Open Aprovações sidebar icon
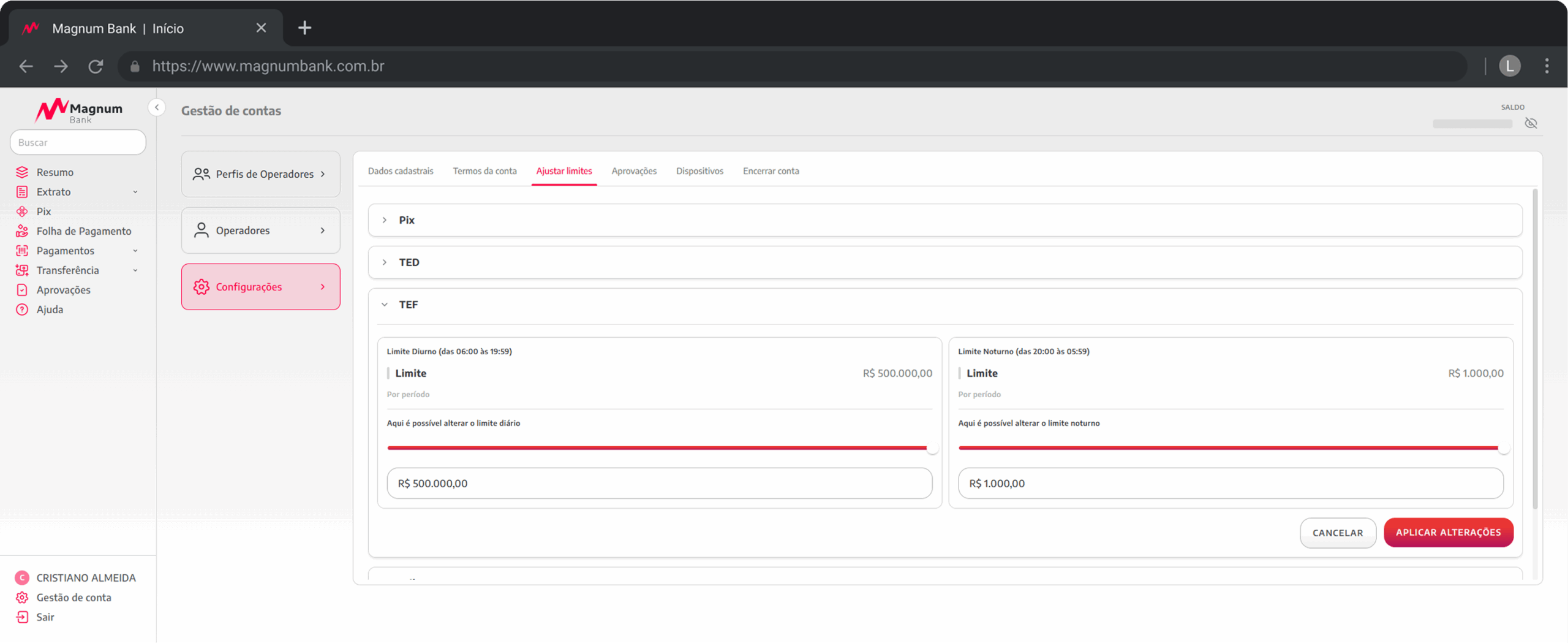 22,290
